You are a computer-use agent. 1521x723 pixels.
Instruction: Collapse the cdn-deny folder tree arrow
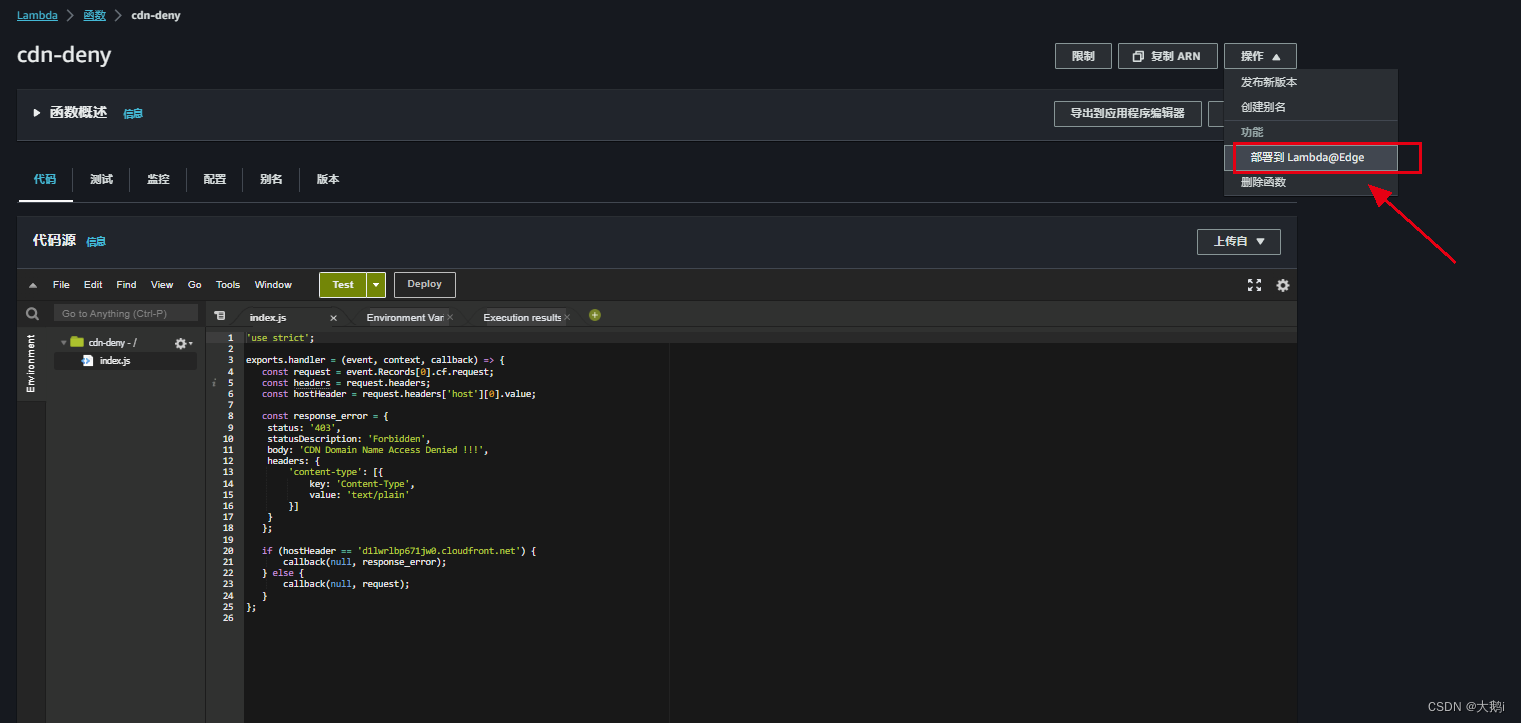64,342
